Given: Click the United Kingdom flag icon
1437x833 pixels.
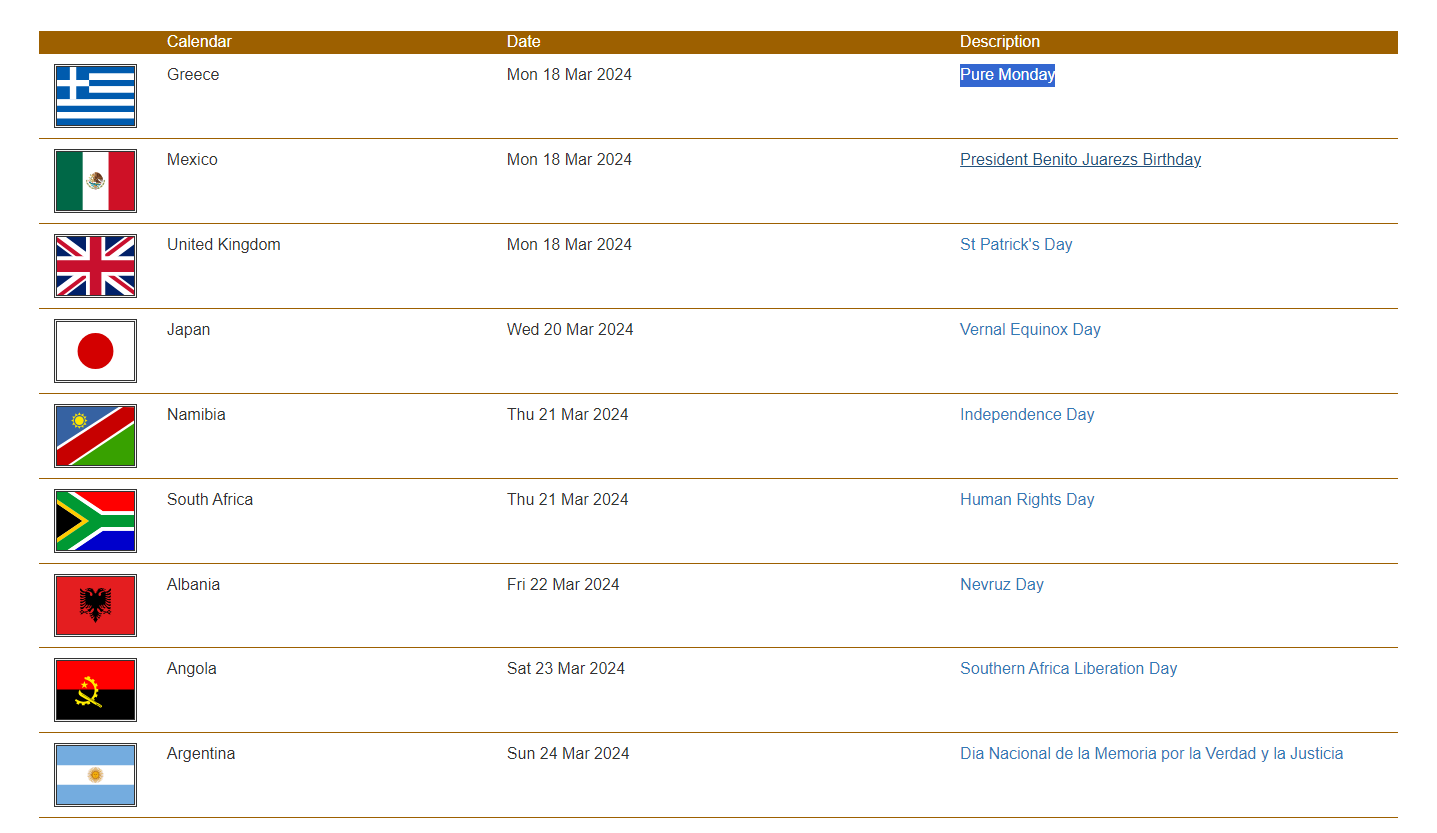Looking at the screenshot, I should pyautogui.click(x=95, y=266).
